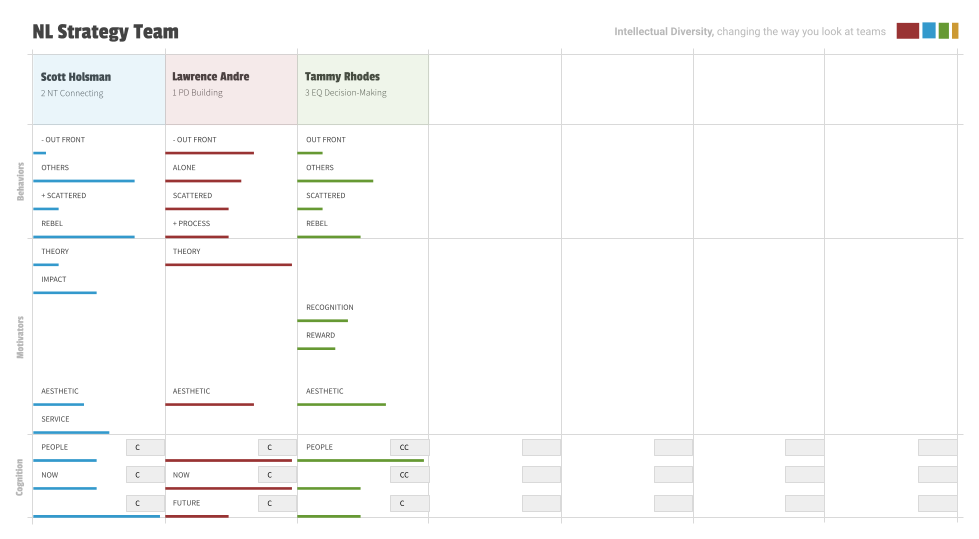Select the Motivators section label

pos(20,337)
